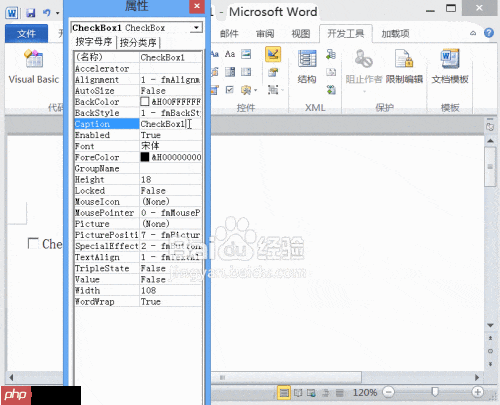
Task: Open the Visual Basic editor
Action: [x=33, y=67]
